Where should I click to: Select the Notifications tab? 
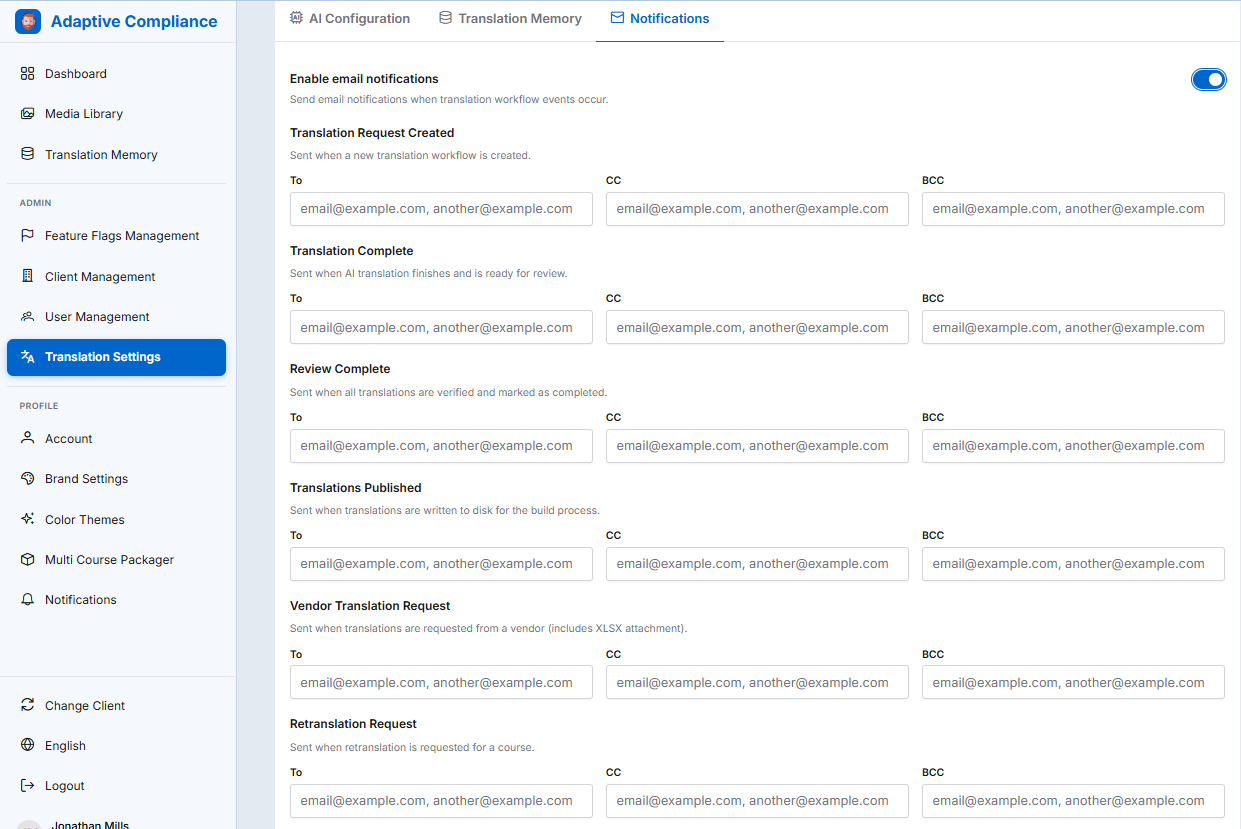pyautogui.click(x=660, y=19)
